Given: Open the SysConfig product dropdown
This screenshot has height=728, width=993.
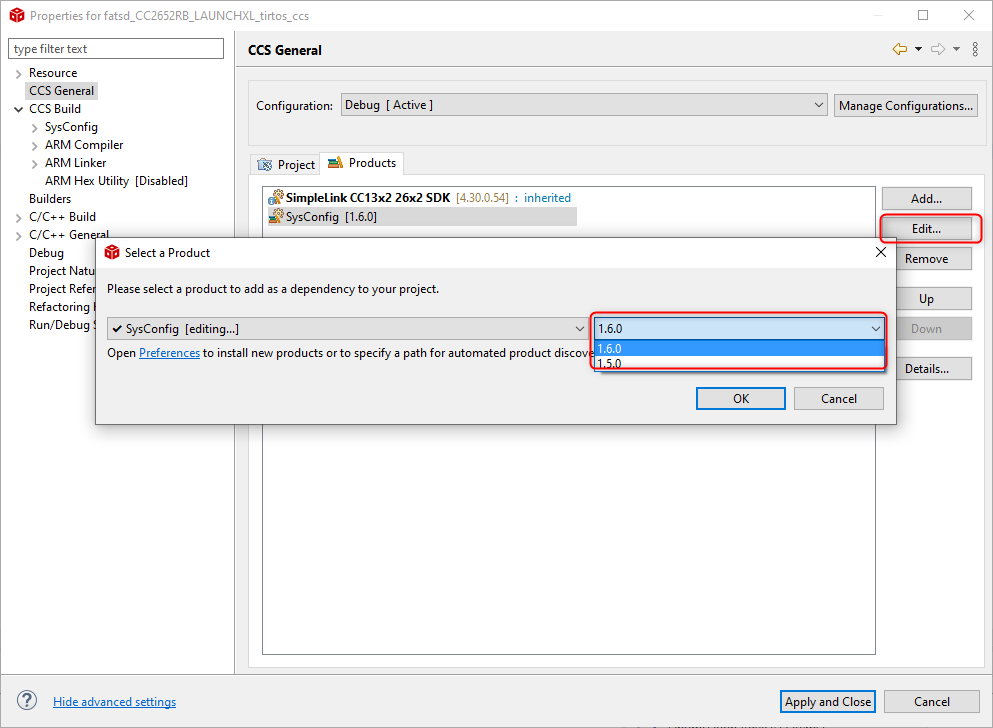Looking at the screenshot, I should point(347,329).
